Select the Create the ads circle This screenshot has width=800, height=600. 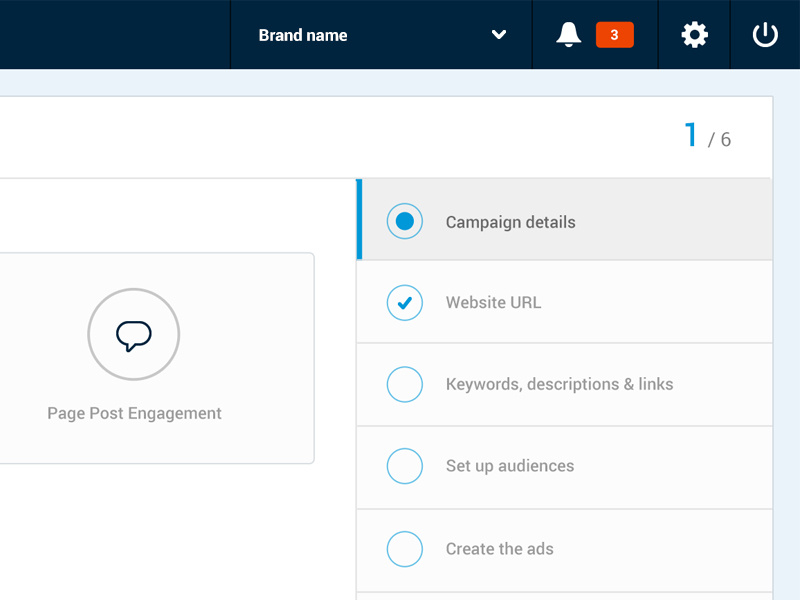click(405, 549)
